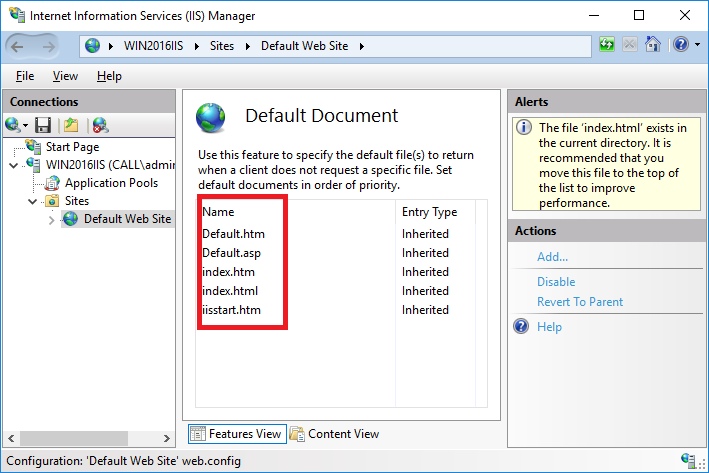Click Revert To Parent link

click(x=580, y=302)
